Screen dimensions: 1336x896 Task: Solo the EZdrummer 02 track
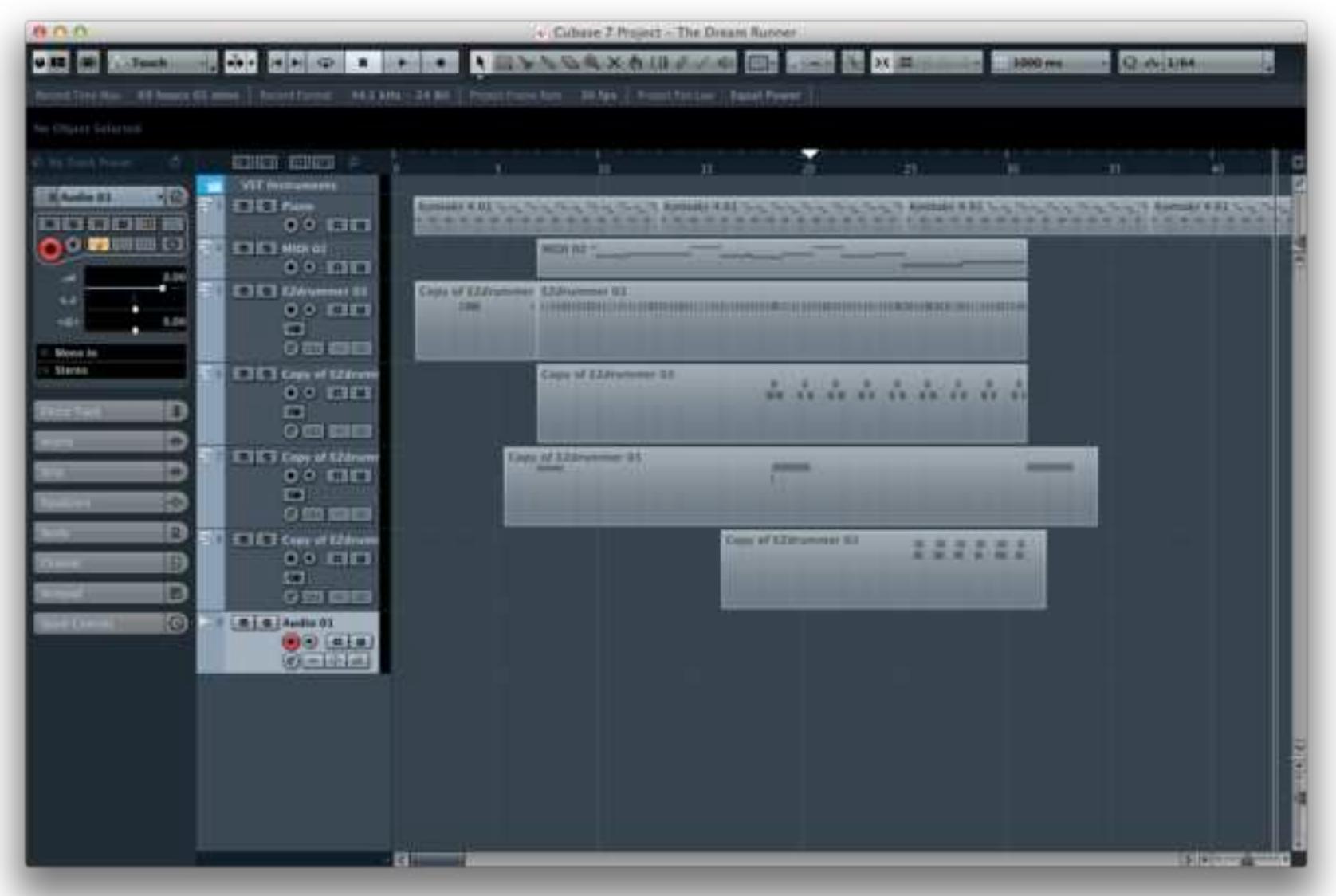265,291
